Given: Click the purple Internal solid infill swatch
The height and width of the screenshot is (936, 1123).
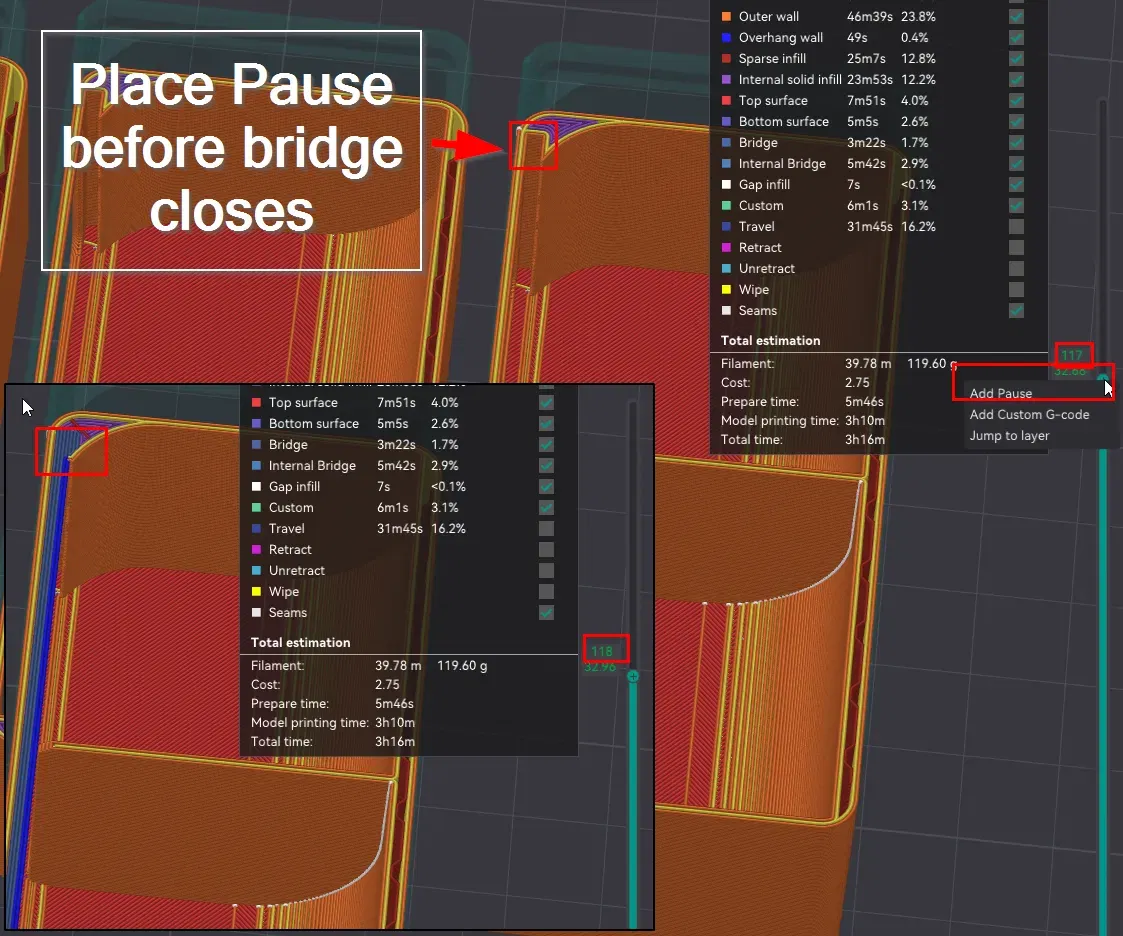Looking at the screenshot, I should pos(726,79).
